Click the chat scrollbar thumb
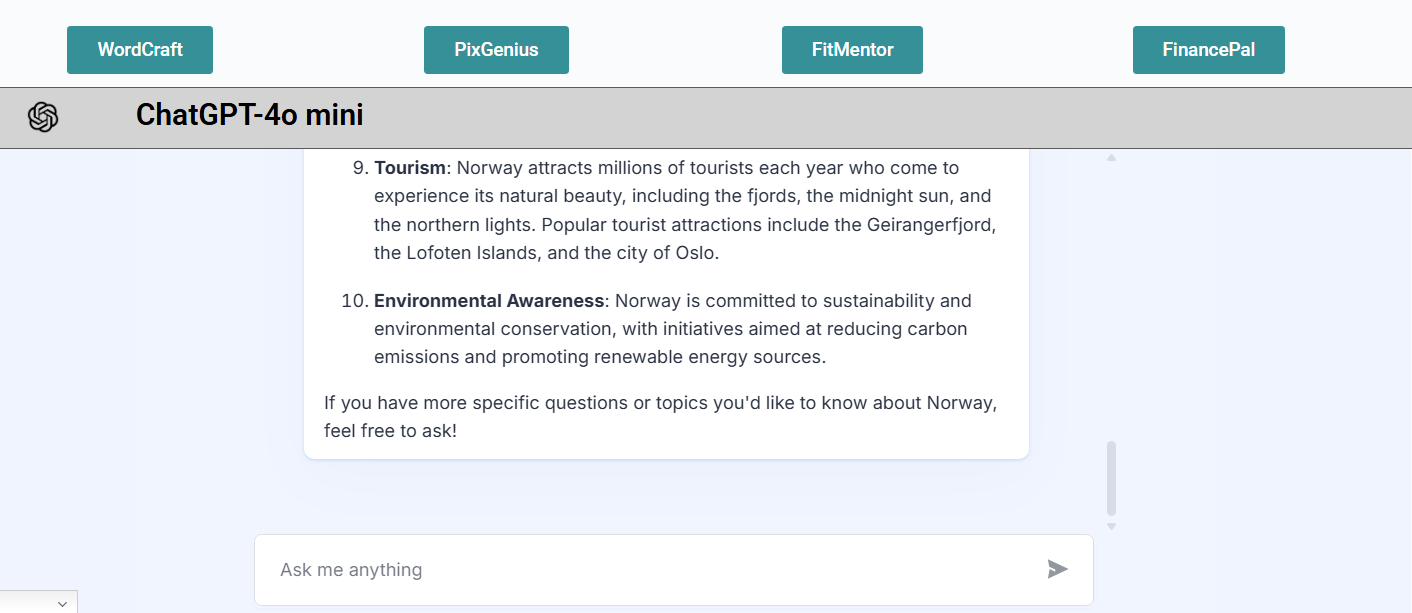The height and width of the screenshot is (613, 1412). (1111, 478)
